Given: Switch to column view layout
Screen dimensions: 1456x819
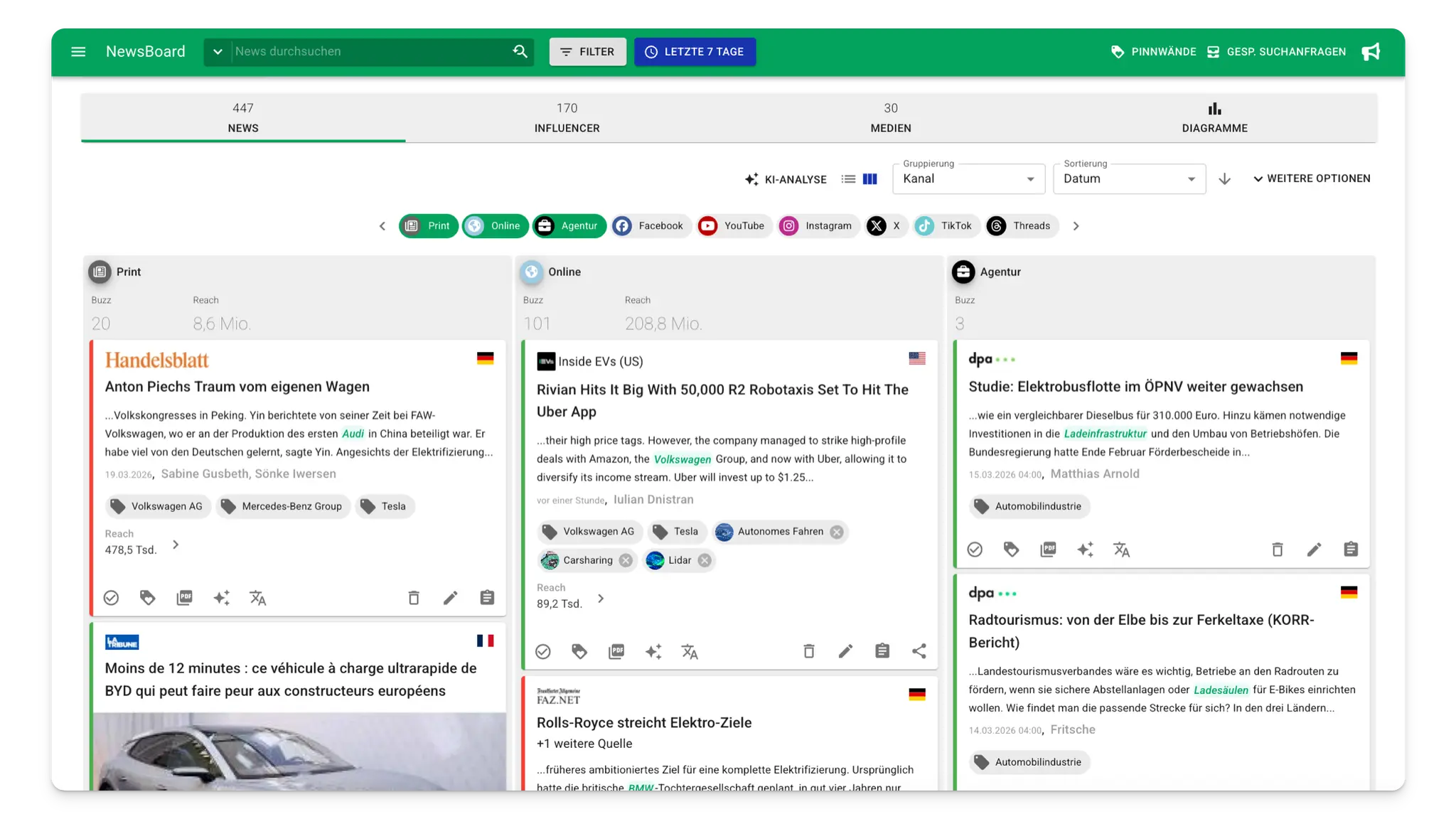Looking at the screenshot, I should pos(869,178).
